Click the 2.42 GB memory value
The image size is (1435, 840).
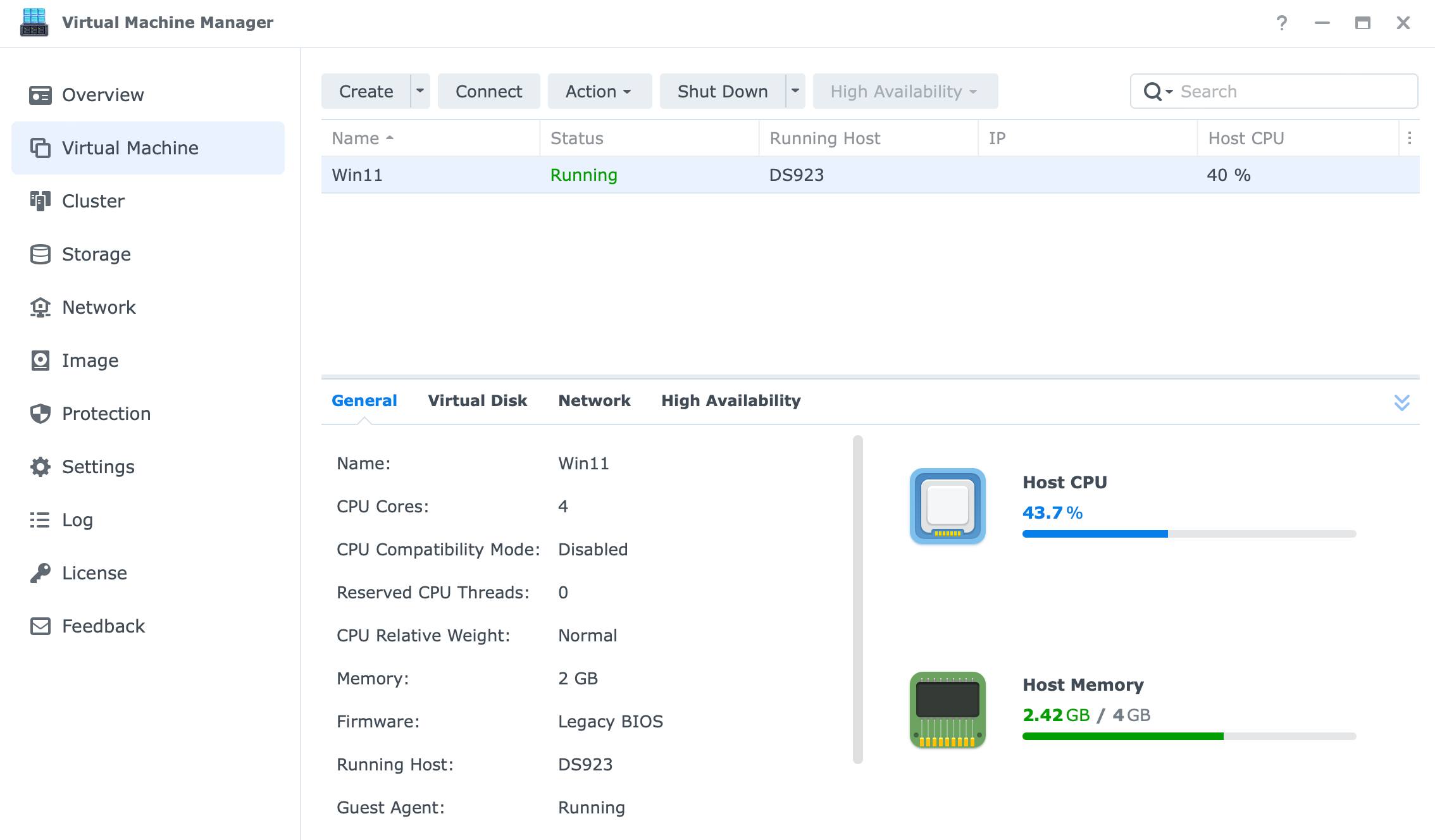(x=1056, y=715)
